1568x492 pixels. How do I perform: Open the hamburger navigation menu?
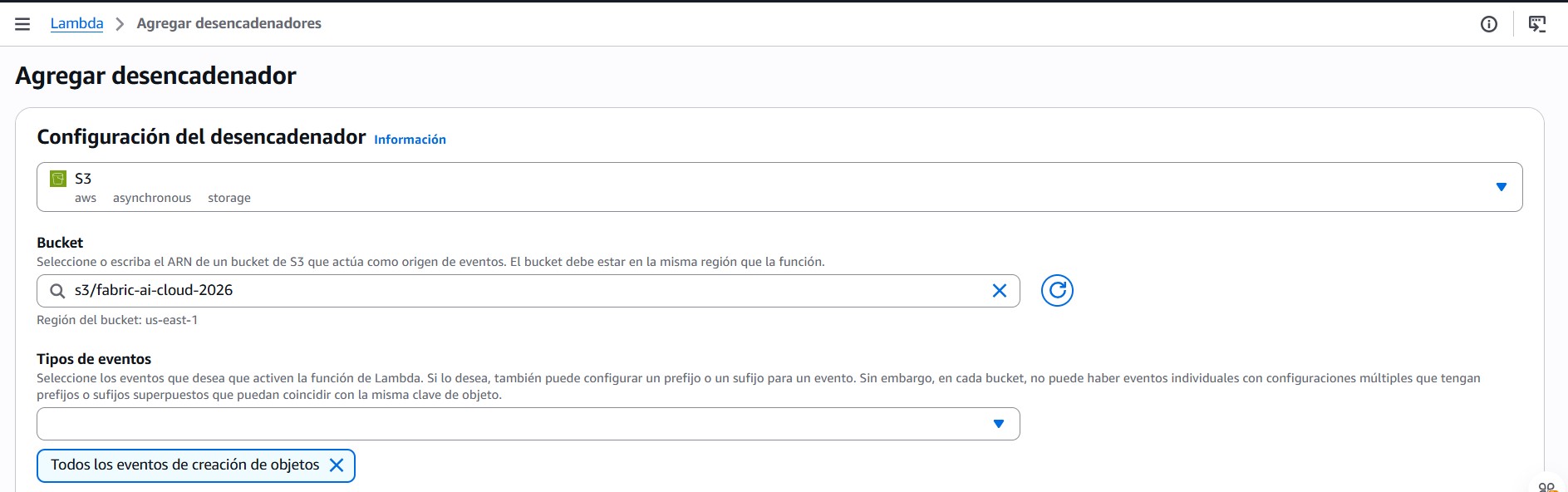pos(22,24)
